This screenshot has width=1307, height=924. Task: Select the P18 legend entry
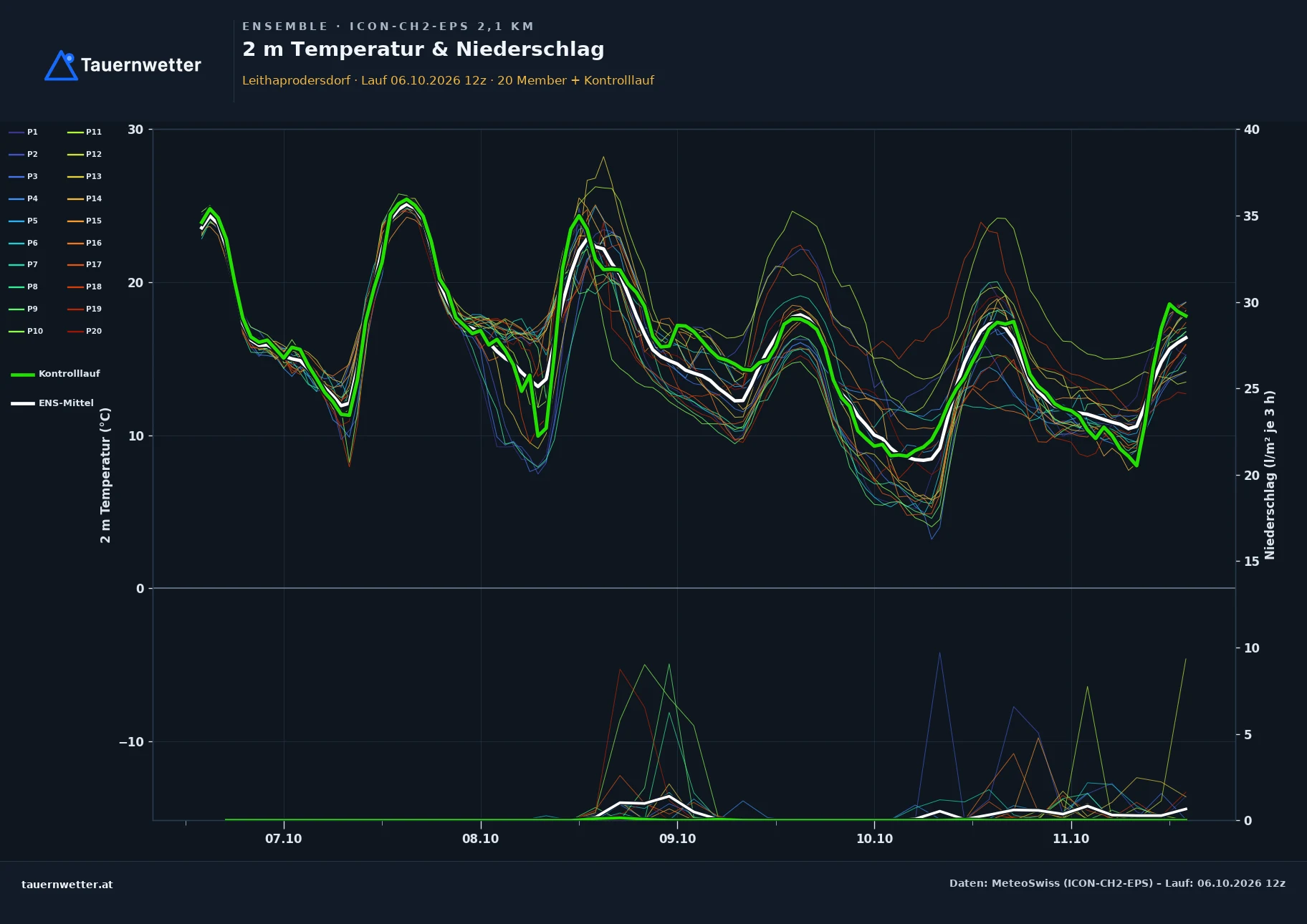click(x=85, y=287)
